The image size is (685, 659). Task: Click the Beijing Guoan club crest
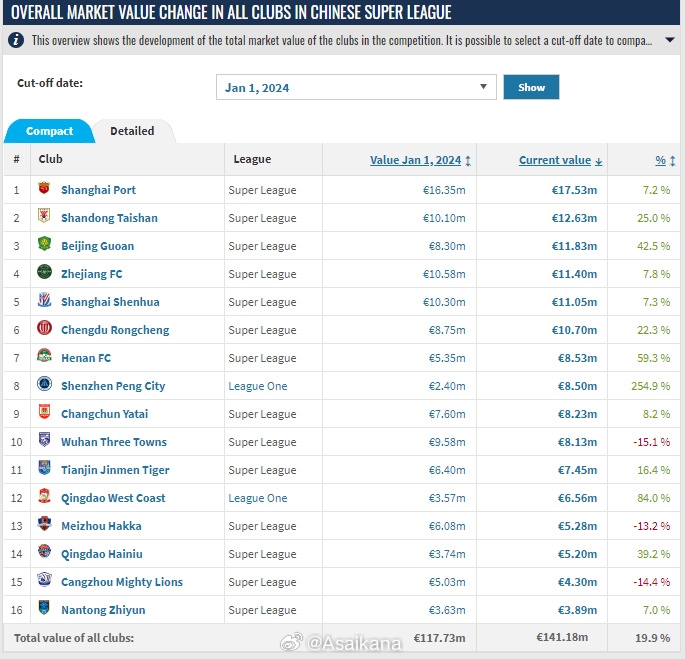pos(44,244)
